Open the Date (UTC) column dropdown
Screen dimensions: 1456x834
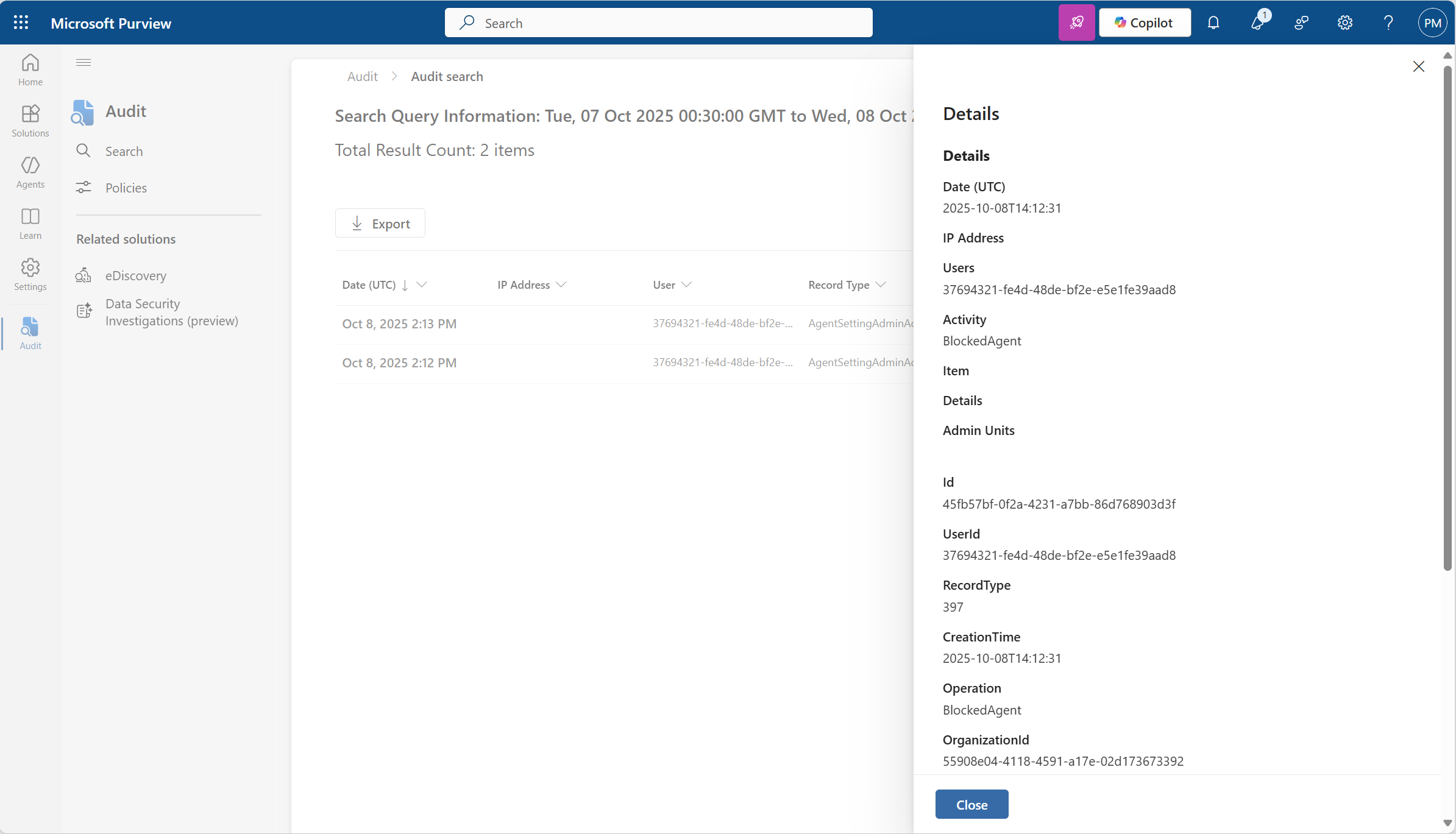421,284
